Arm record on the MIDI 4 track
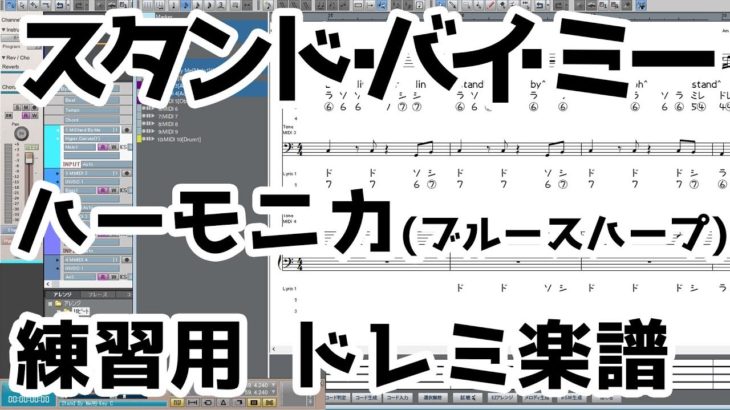This screenshot has height=410, width=730. (x=126, y=260)
